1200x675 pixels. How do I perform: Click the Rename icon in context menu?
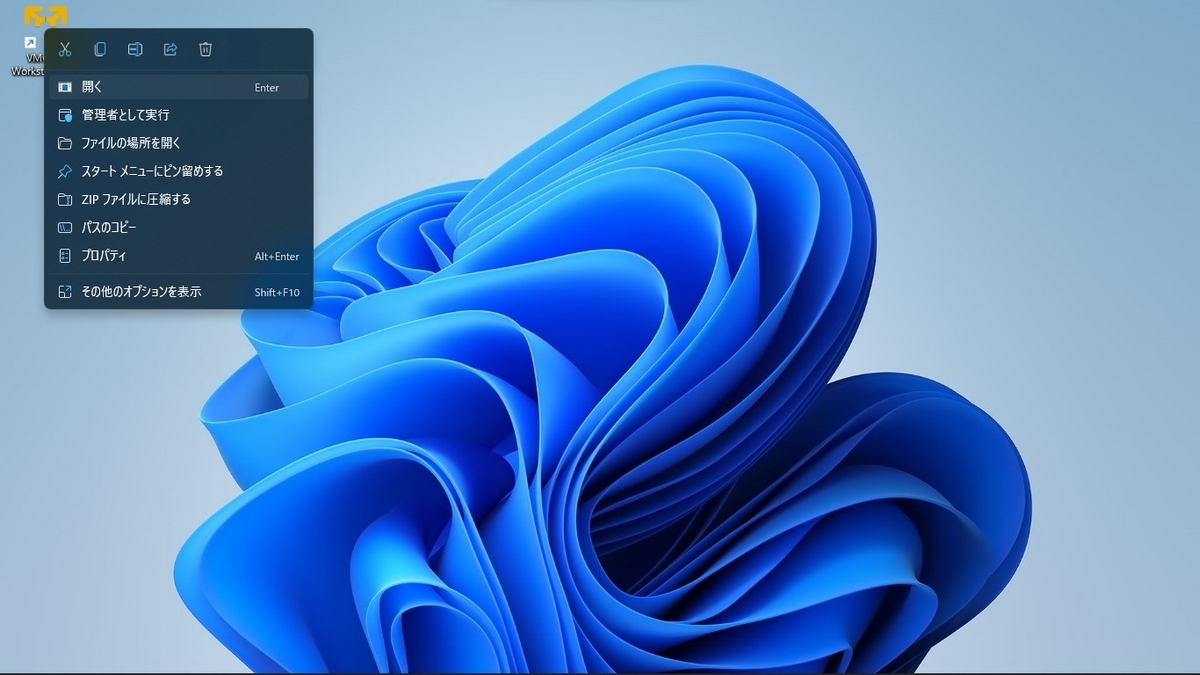[135, 49]
